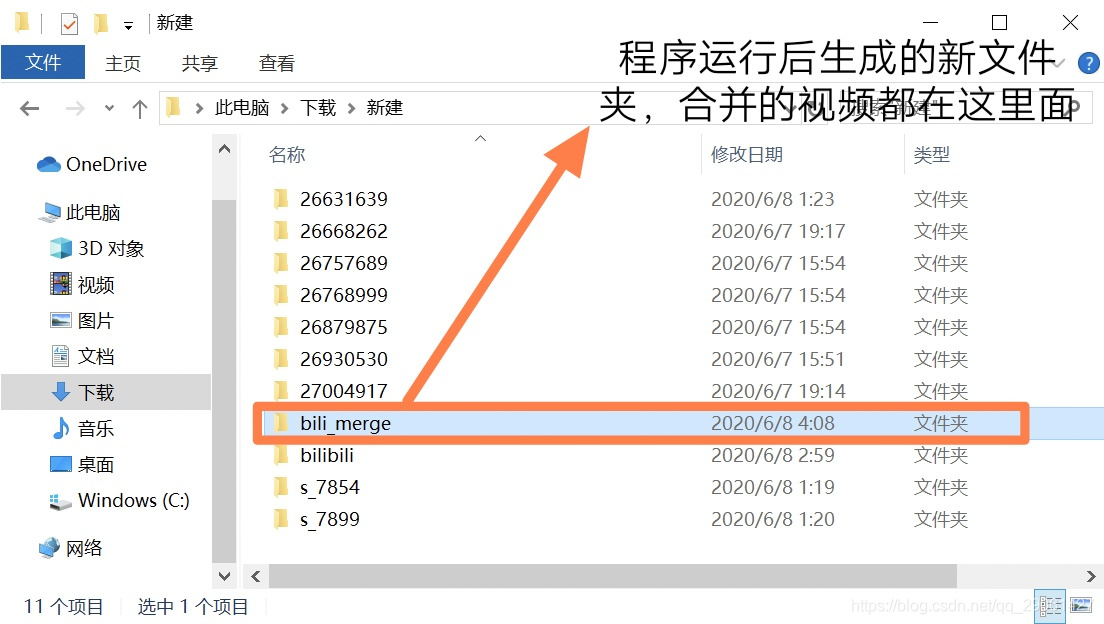Open the 文件 menu
1104x624 pixels.
point(44,62)
